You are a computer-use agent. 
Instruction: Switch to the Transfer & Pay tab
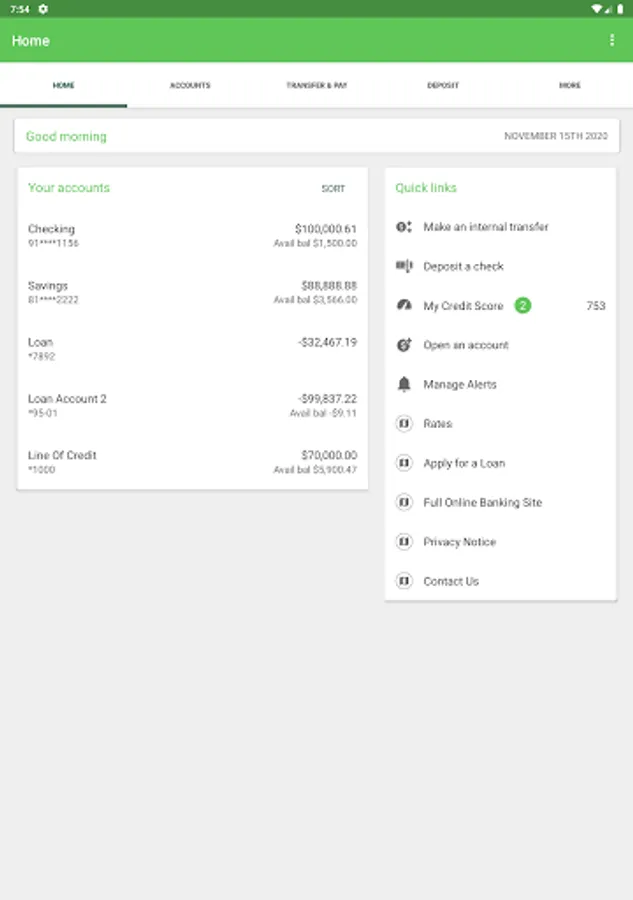pos(317,85)
